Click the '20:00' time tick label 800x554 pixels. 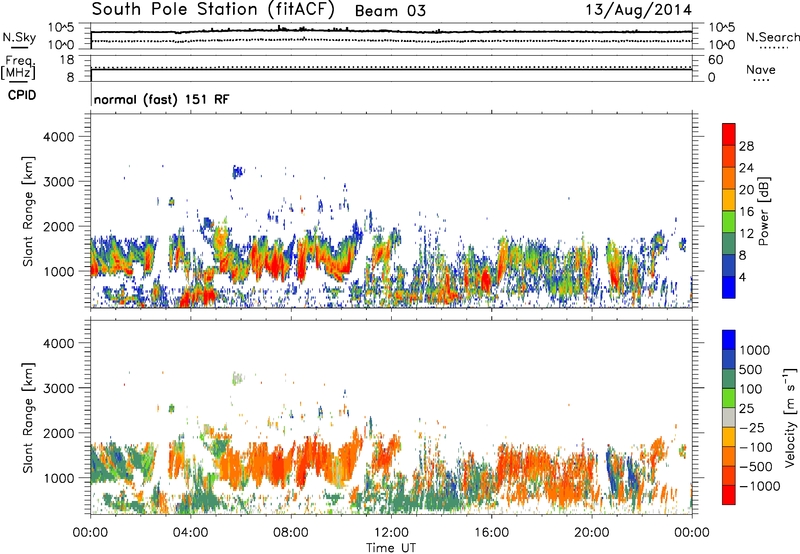tap(591, 533)
